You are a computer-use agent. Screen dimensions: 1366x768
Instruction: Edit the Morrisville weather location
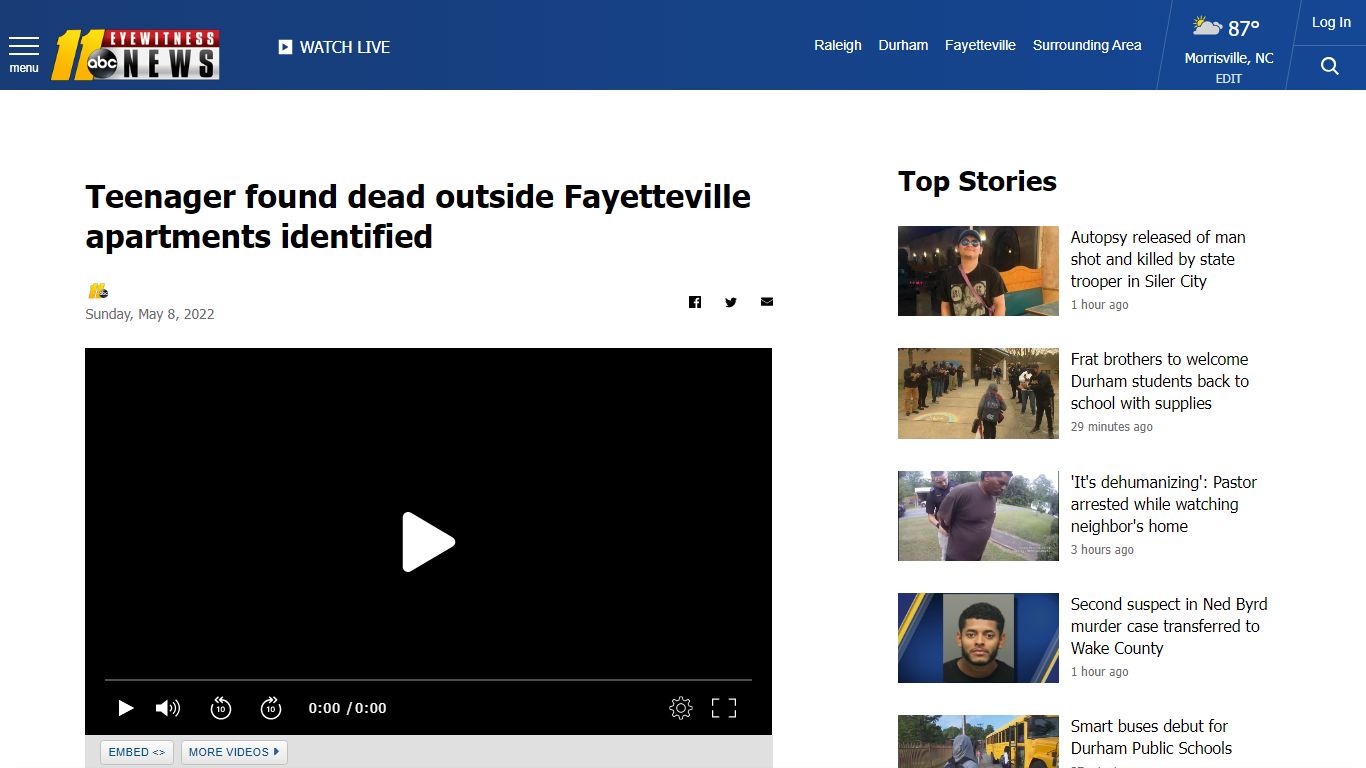(1229, 79)
